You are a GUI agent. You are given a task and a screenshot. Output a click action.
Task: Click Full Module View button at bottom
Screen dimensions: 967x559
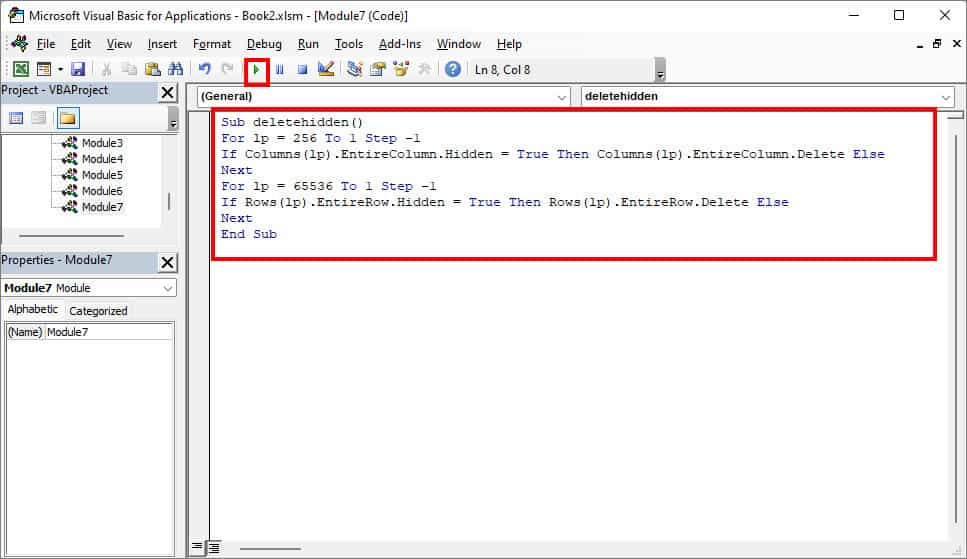[x=213, y=547]
